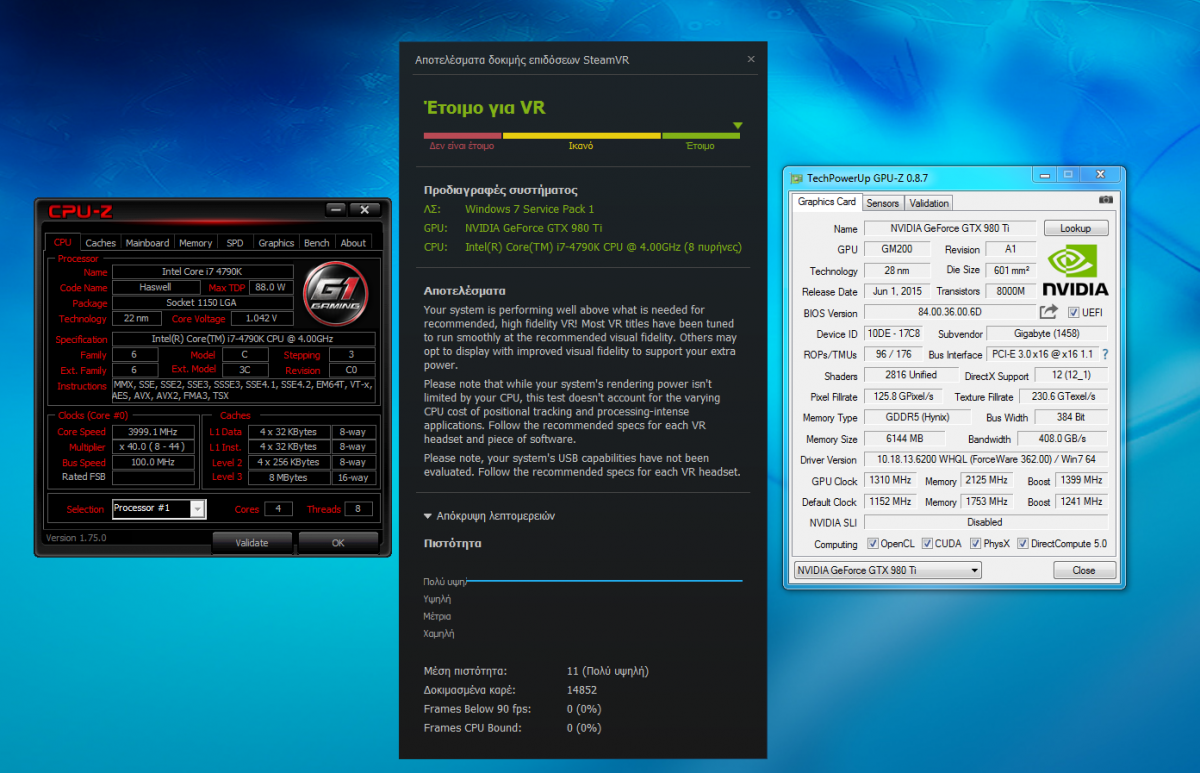Click the Bandwidth value 408.0 GB/s
This screenshot has width=1200, height=773.
1064,439
